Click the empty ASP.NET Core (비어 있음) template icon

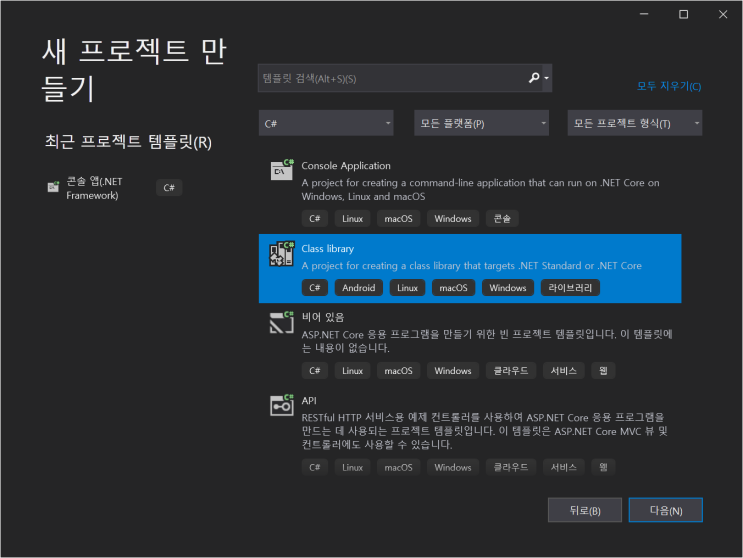282,323
